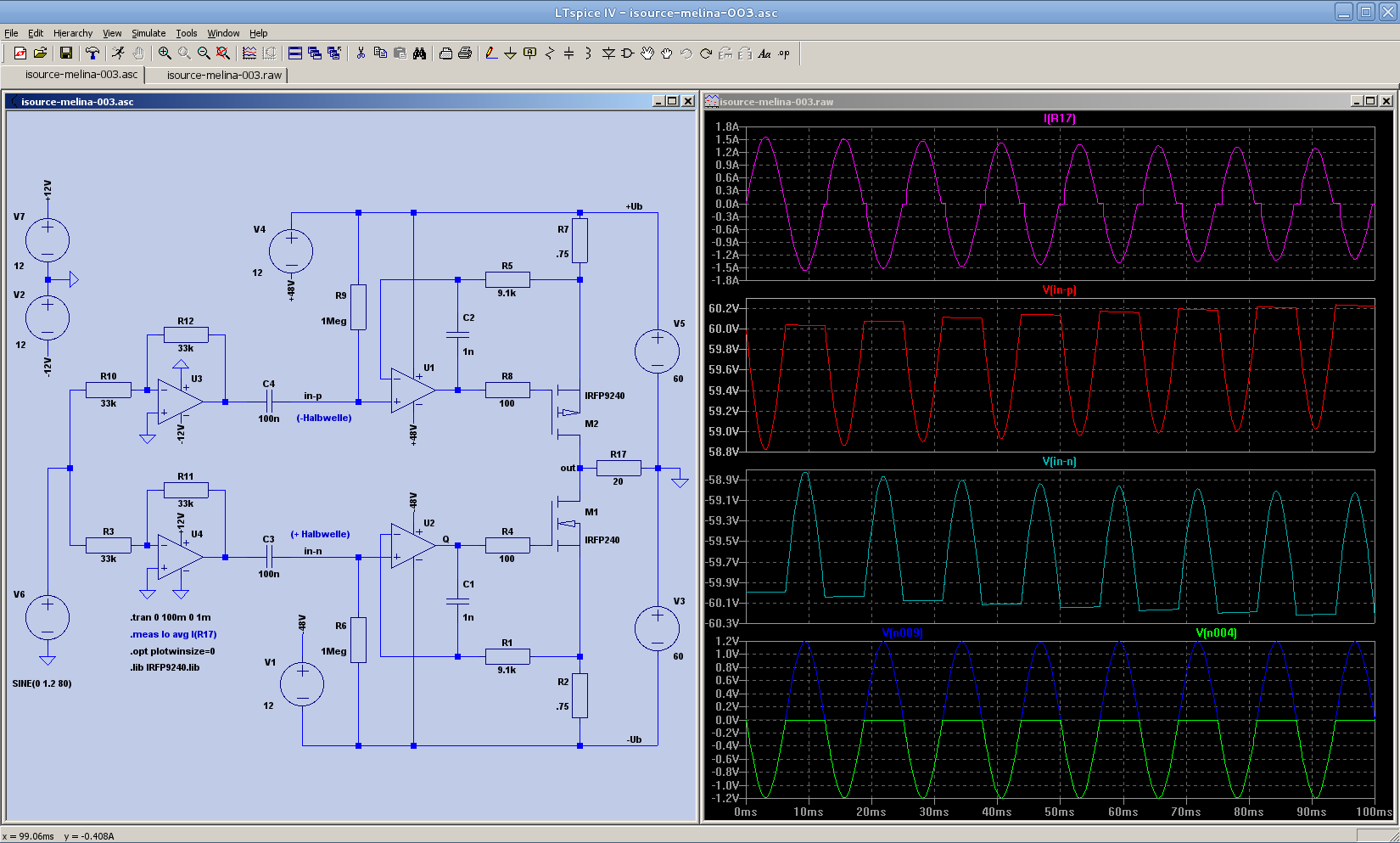Print using the printer icon
Viewport: 1400px width, 843px height.
pos(465,53)
